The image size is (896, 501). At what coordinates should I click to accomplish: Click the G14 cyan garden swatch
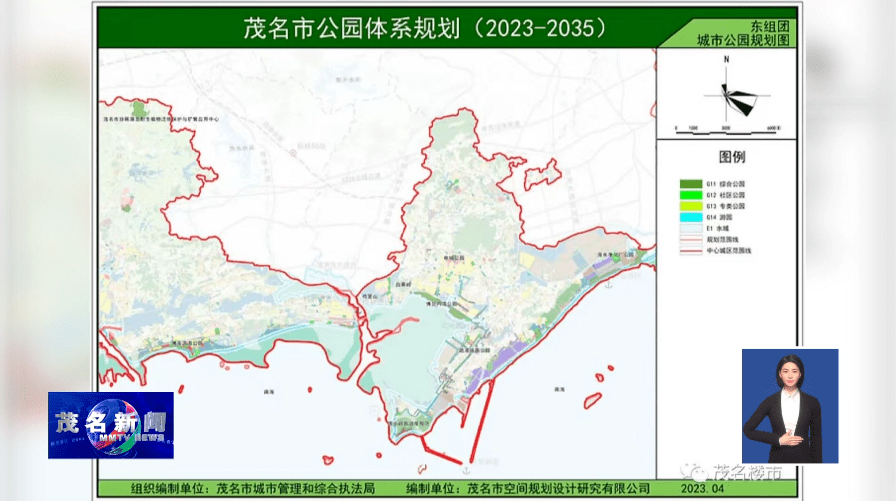tap(689, 217)
